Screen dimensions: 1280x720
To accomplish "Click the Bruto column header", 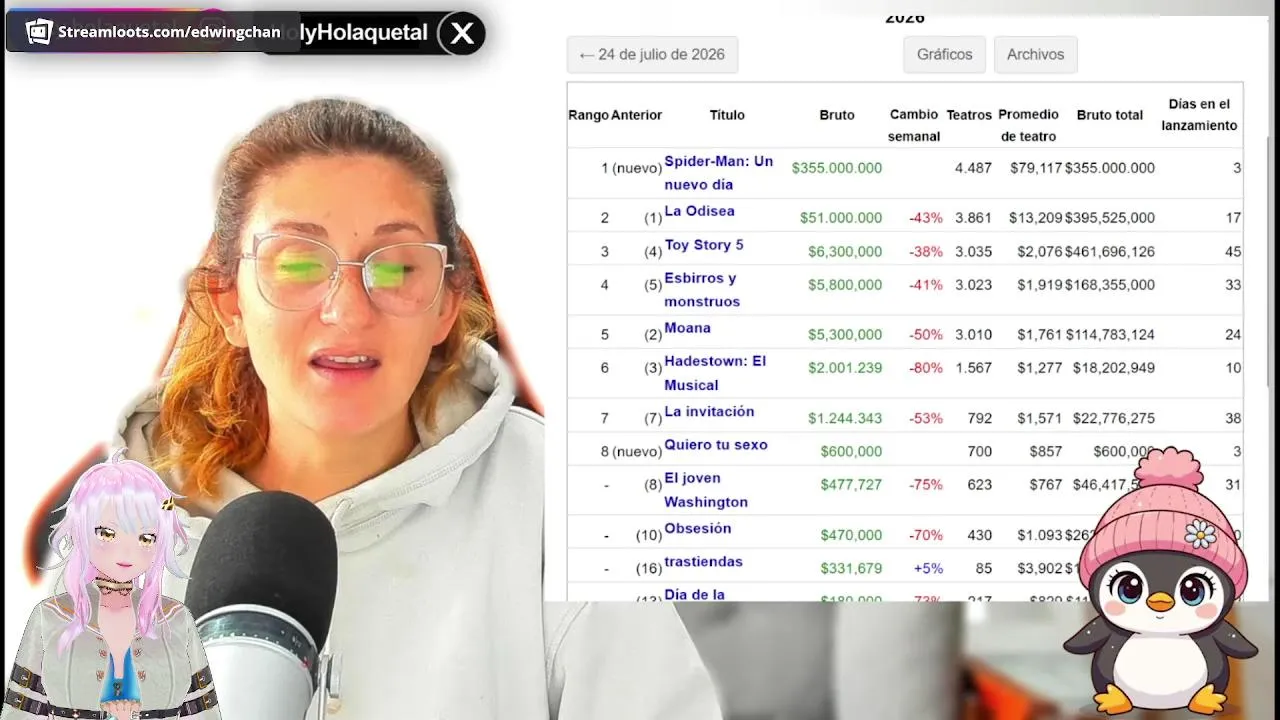I will pos(837,115).
